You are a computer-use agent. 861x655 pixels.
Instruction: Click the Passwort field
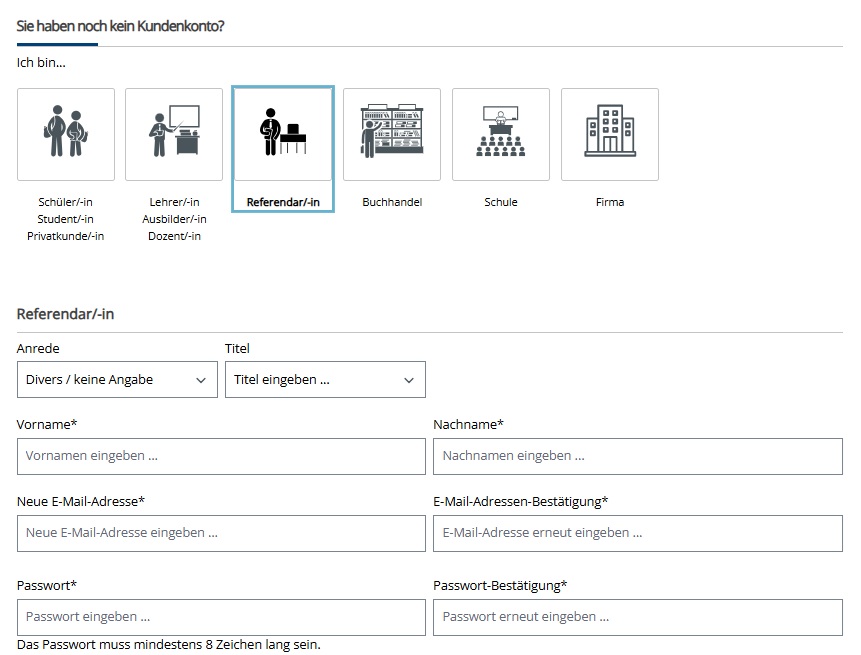pos(219,616)
